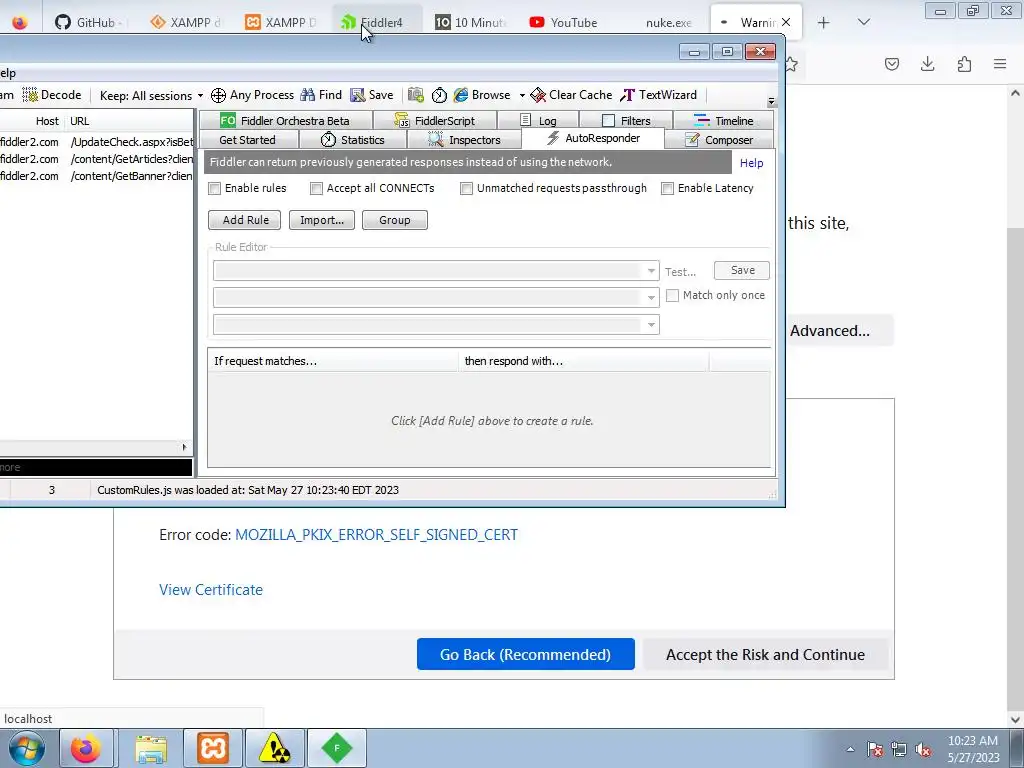Open the Timeline tab
Viewport: 1024px width, 768px height.
pos(724,121)
